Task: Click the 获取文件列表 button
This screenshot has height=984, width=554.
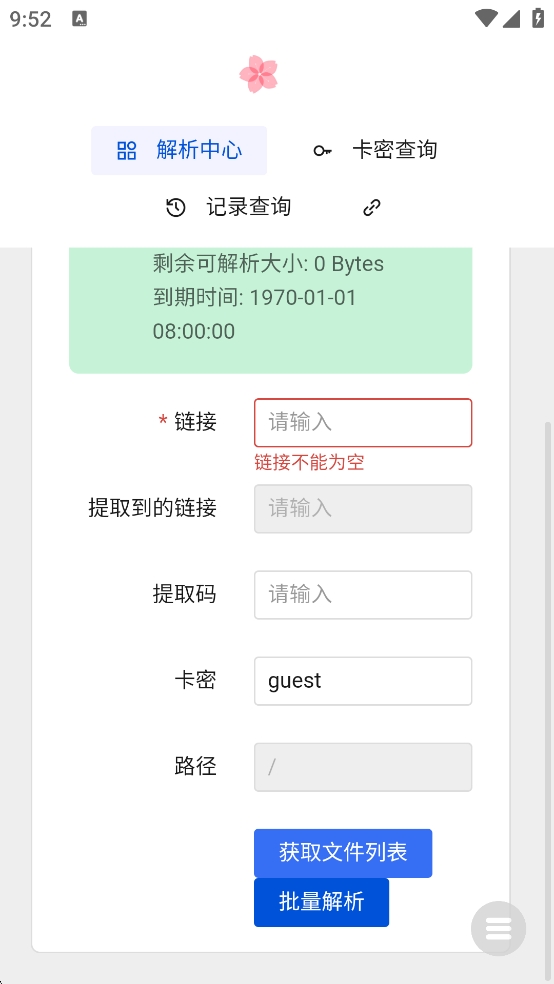Action: (343, 853)
